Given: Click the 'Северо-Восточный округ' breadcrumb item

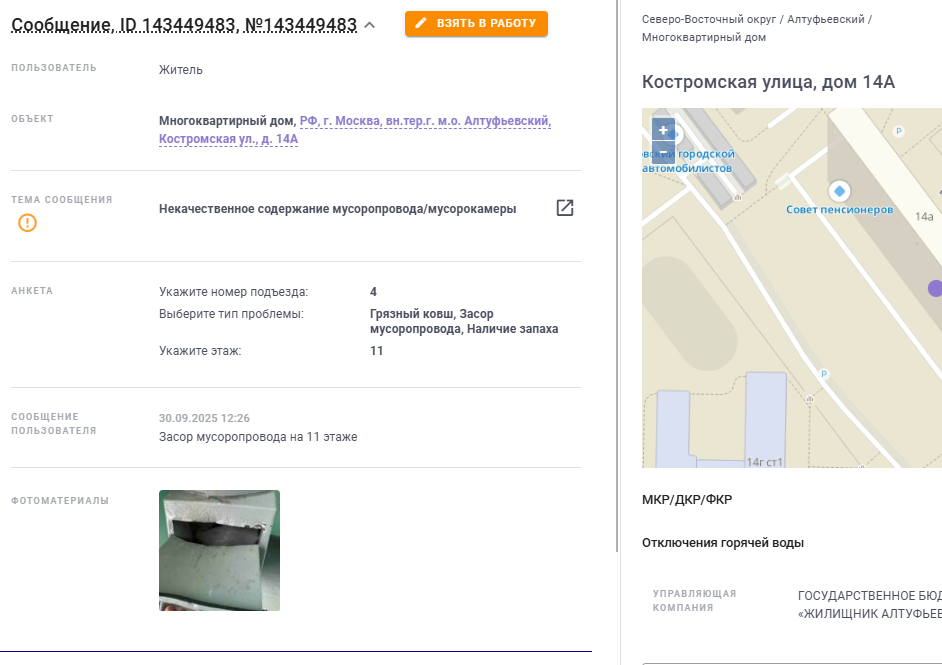Looking at the screenshot, I should coord(709,19).
